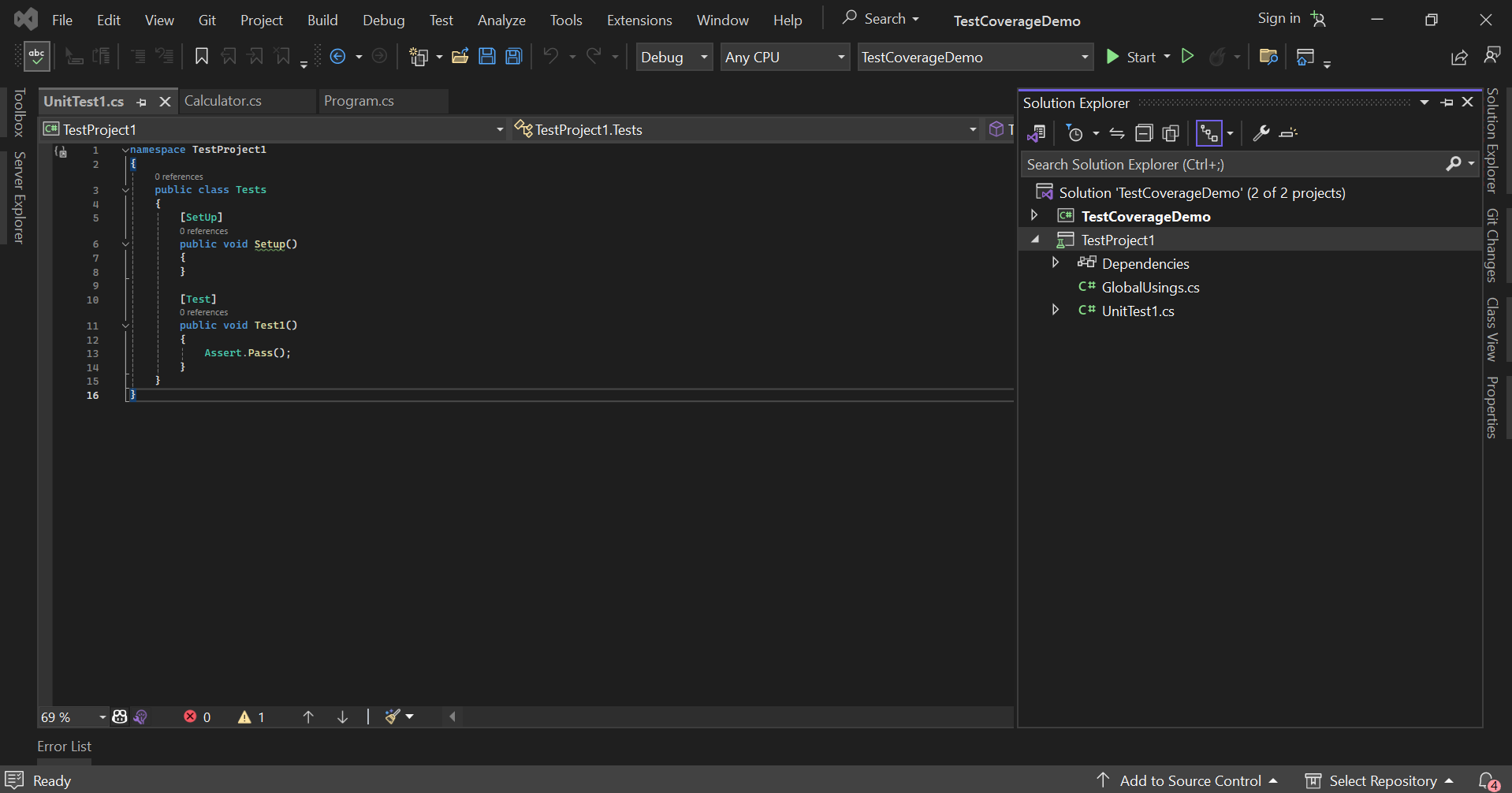The height and width of the screenshot is (793, 1512).
Task: Collapse all nodes in Solution Explorer
Action: pos(1145,132)
